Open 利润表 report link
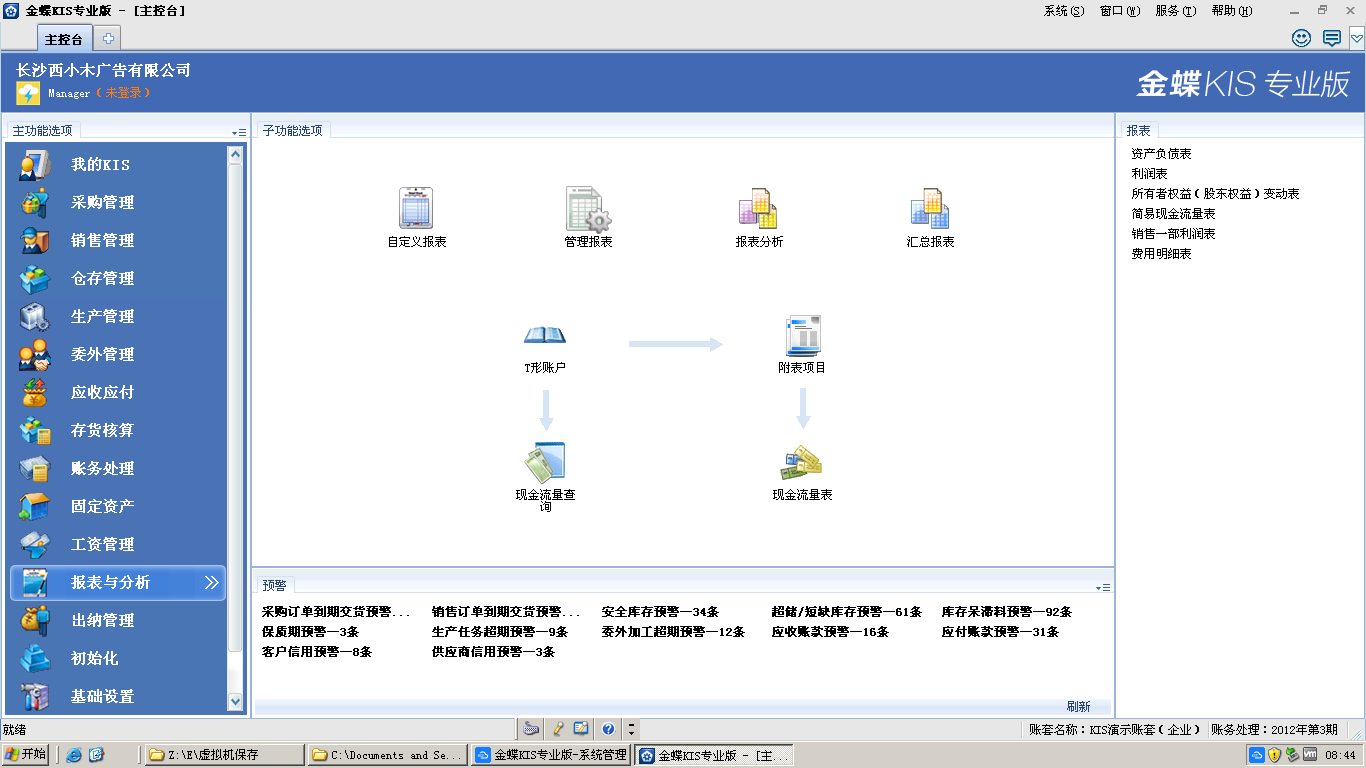1366x768 pixels. (1149, 174)
